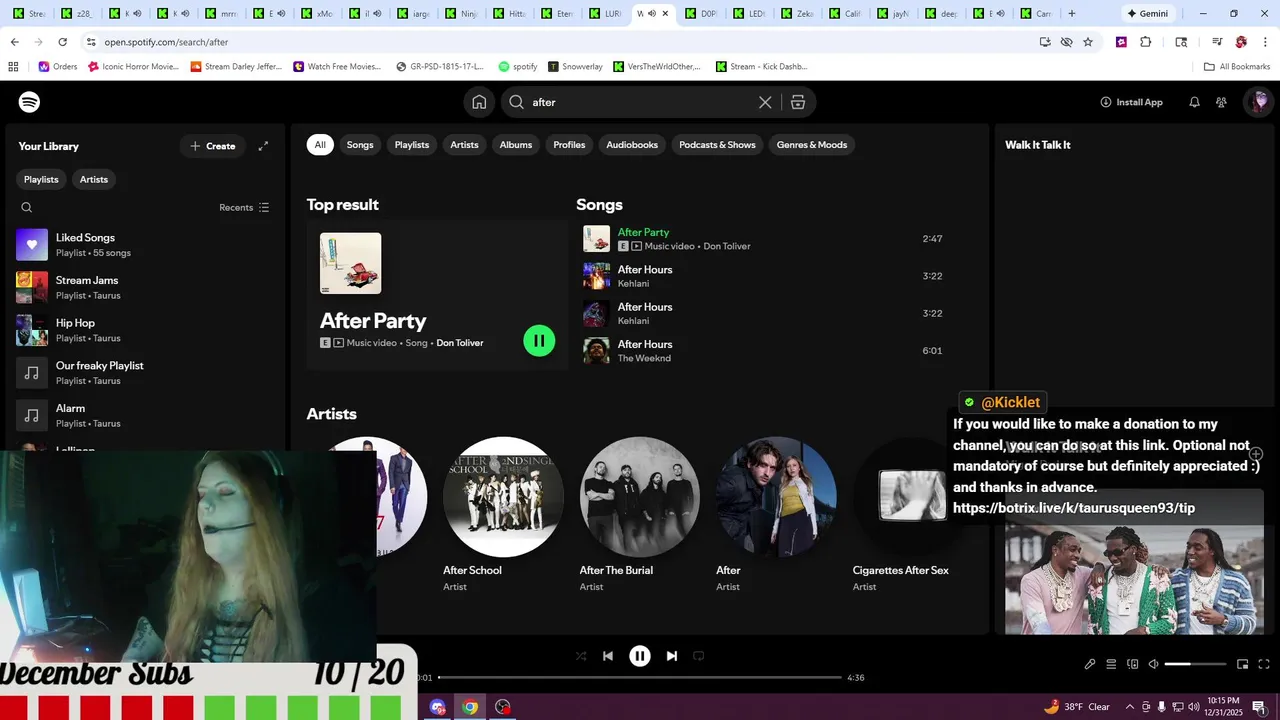Viewport: 1280px width, 720px height.
Task: Open the mini player icon
Action: tap(1243, 664)
